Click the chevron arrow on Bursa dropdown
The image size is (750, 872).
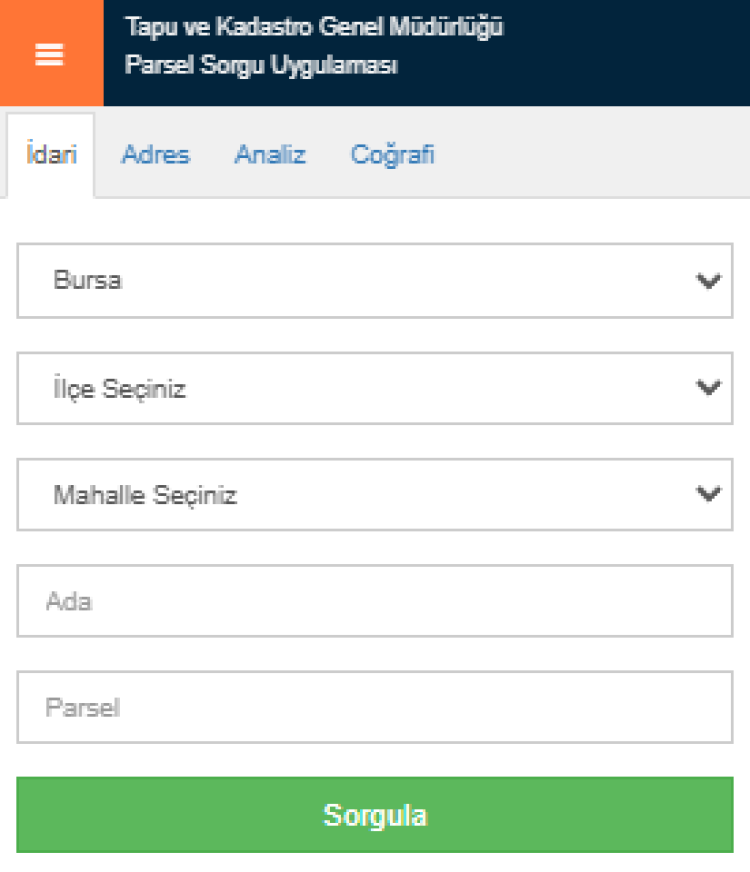pyautogui.click(x=708, y=281)
